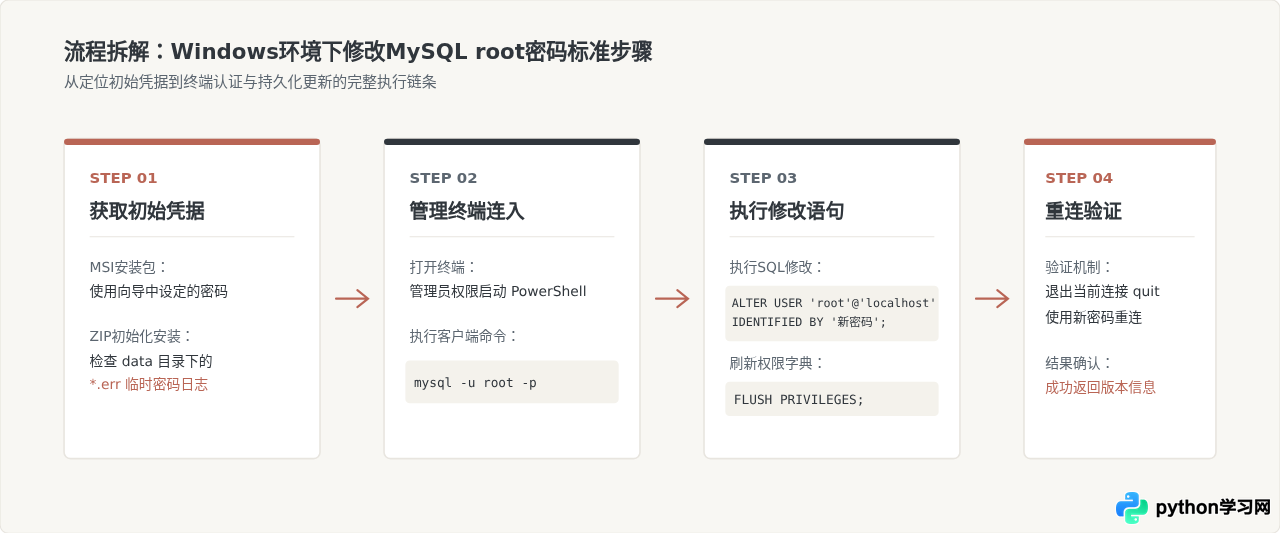Click the code block "mysql -u root -p"

point(512,382)
